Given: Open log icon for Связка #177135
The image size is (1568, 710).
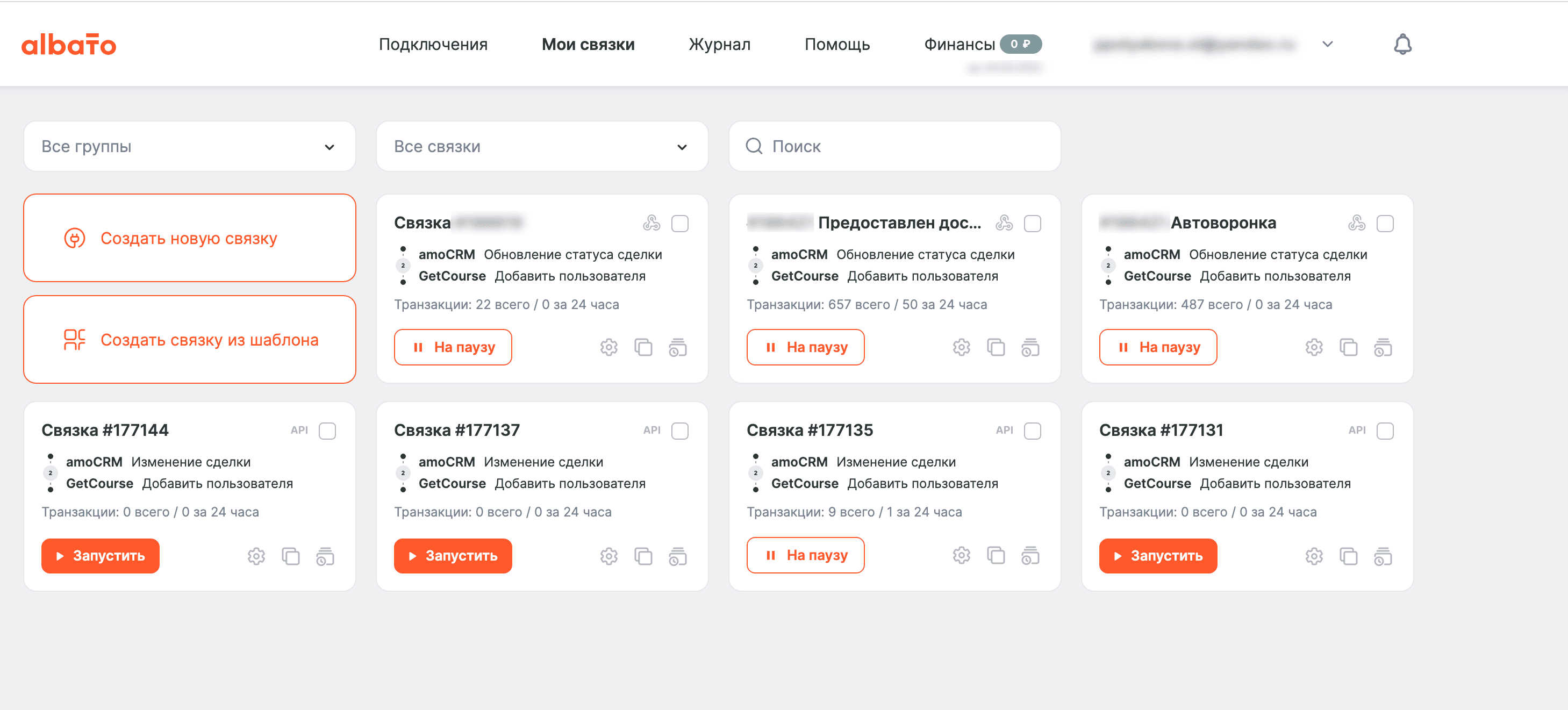Looking at the screenshot, I should (x=1030, y=555).
